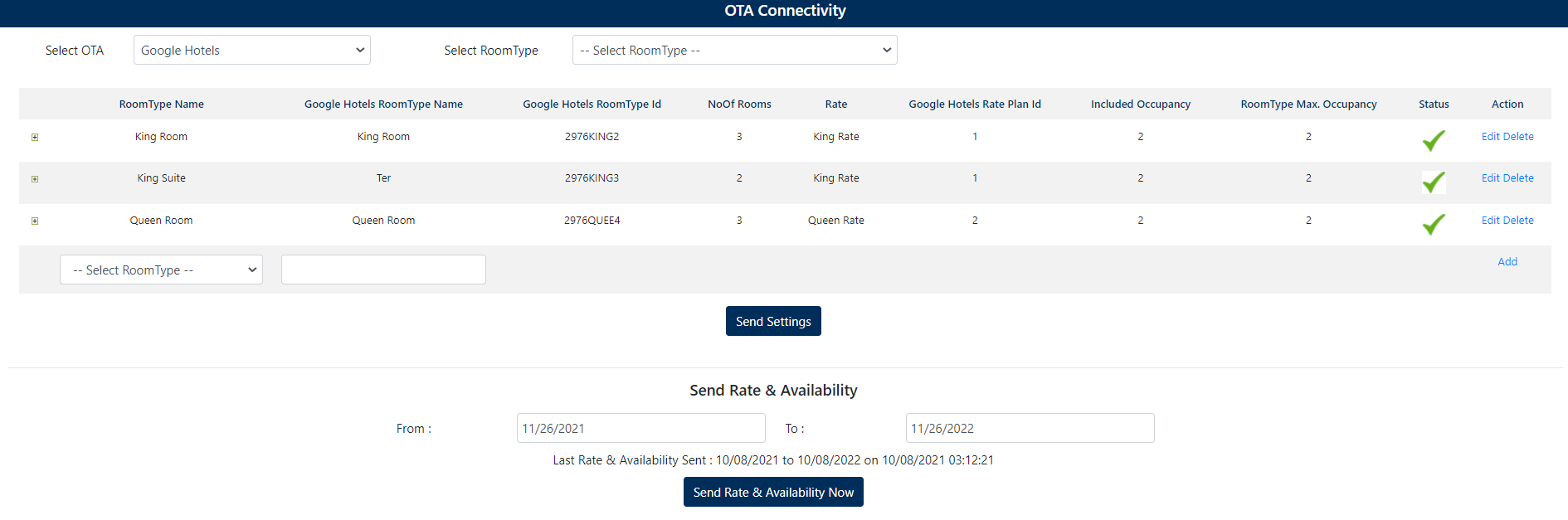Click green checkmark status for Queen Room

point(1433,225)
